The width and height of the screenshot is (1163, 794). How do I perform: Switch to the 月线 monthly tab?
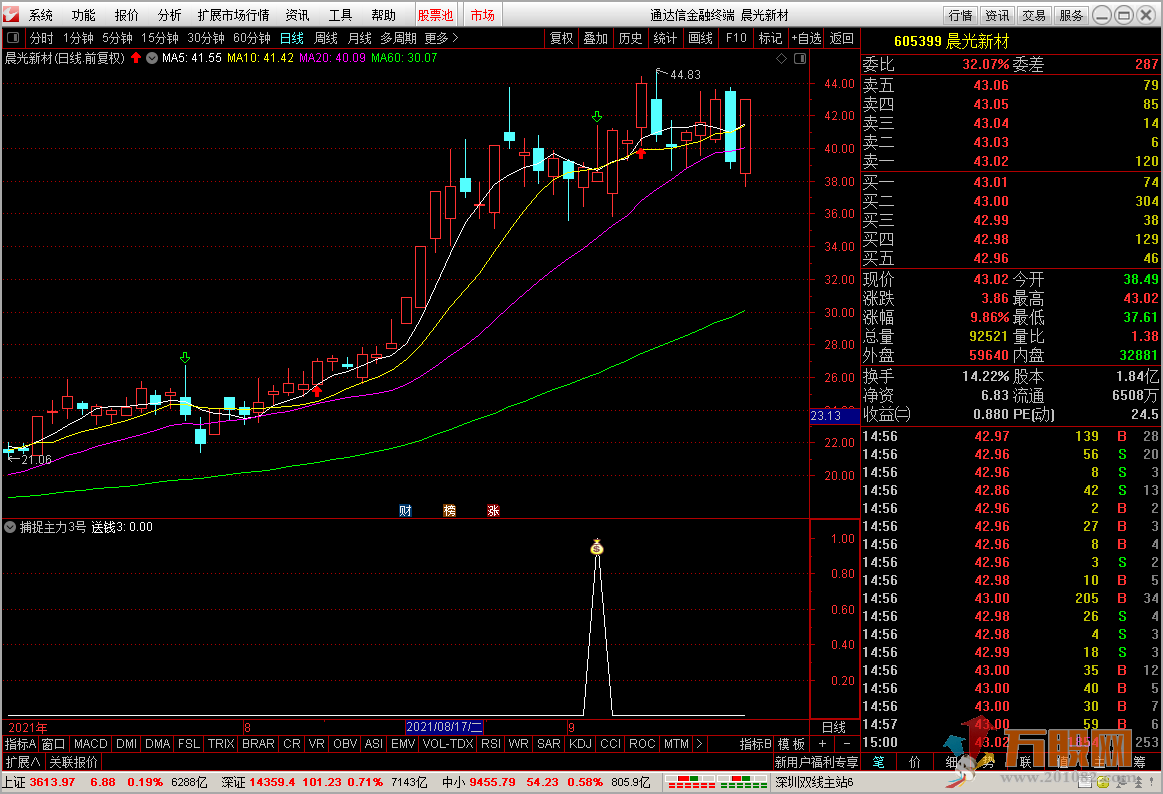tap(360, 38)
